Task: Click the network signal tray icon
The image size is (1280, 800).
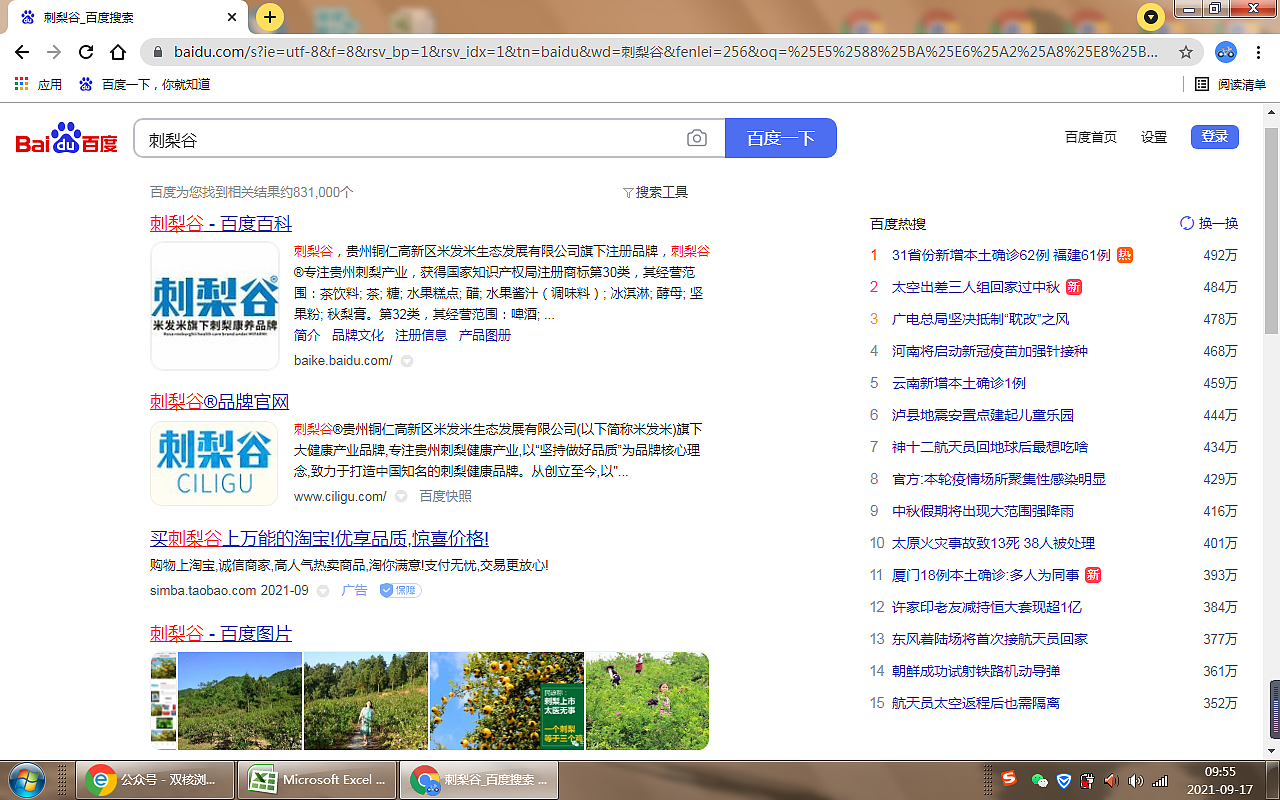Action: [x=1160, y=780]
